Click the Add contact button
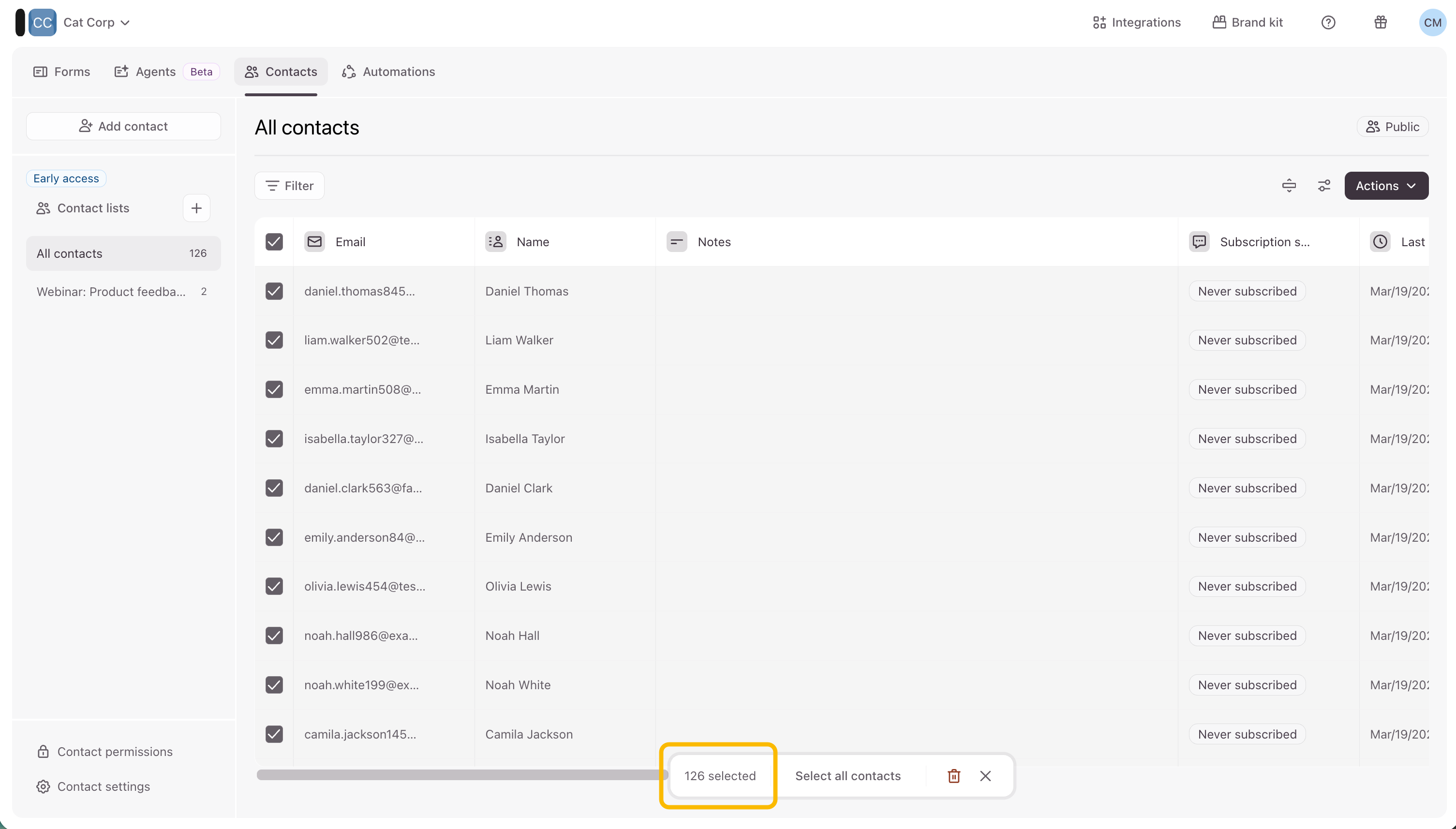The width and height of the screenshot is (1456, 829). 123,126
